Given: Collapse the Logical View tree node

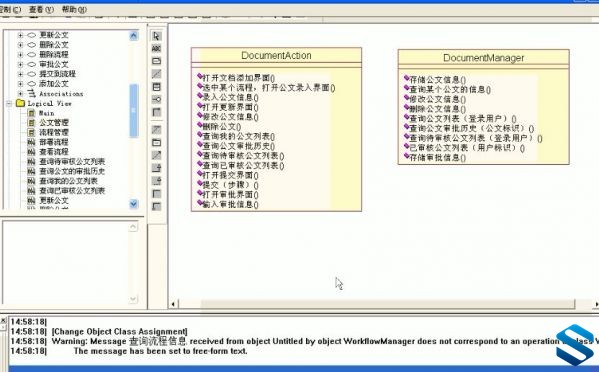Looking at the screenshot, I should pyautogui.click(x=9, y=103).
